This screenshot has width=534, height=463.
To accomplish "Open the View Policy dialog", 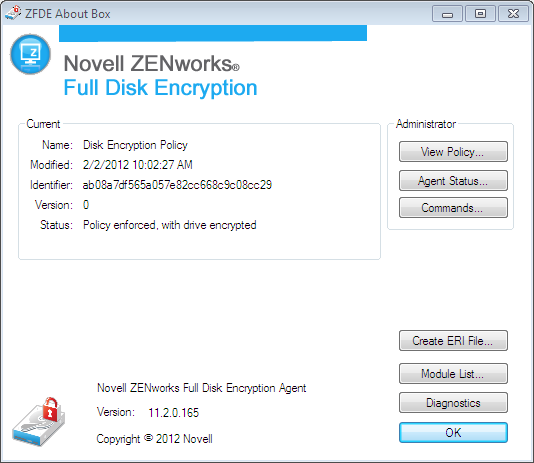I will (453, 152).
